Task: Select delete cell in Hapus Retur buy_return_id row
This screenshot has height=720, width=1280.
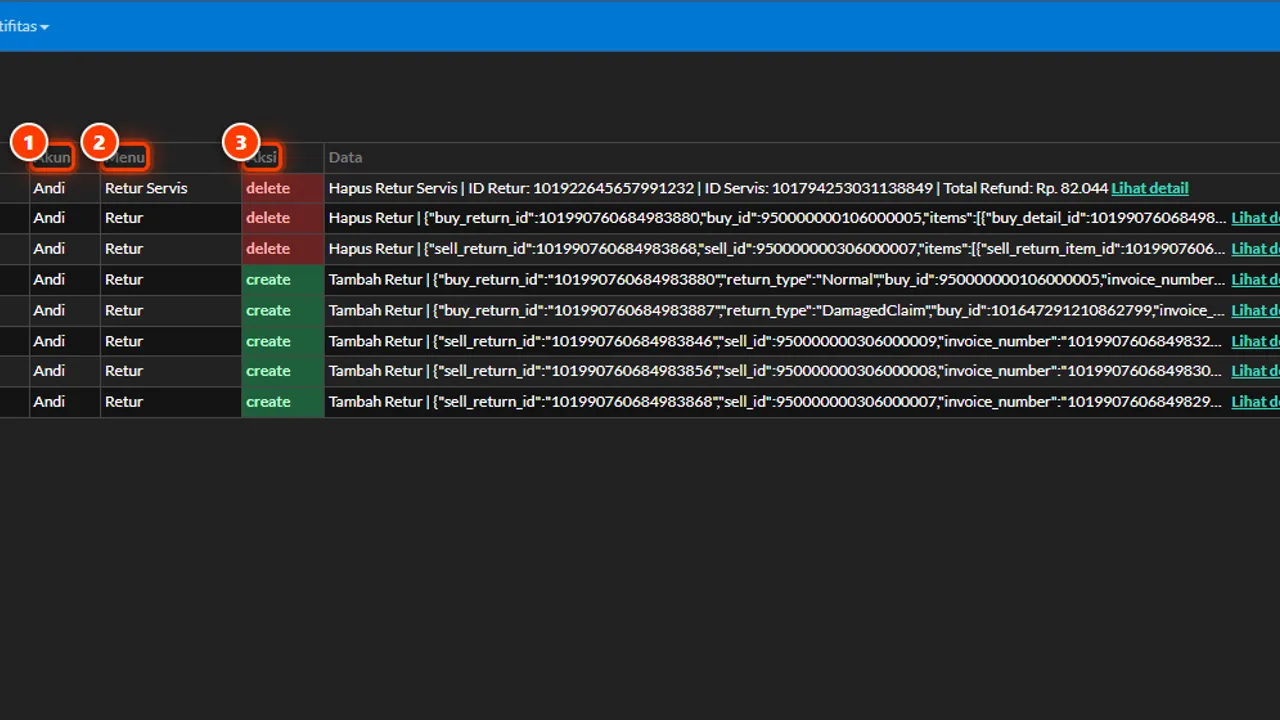Action: [283, 218]
